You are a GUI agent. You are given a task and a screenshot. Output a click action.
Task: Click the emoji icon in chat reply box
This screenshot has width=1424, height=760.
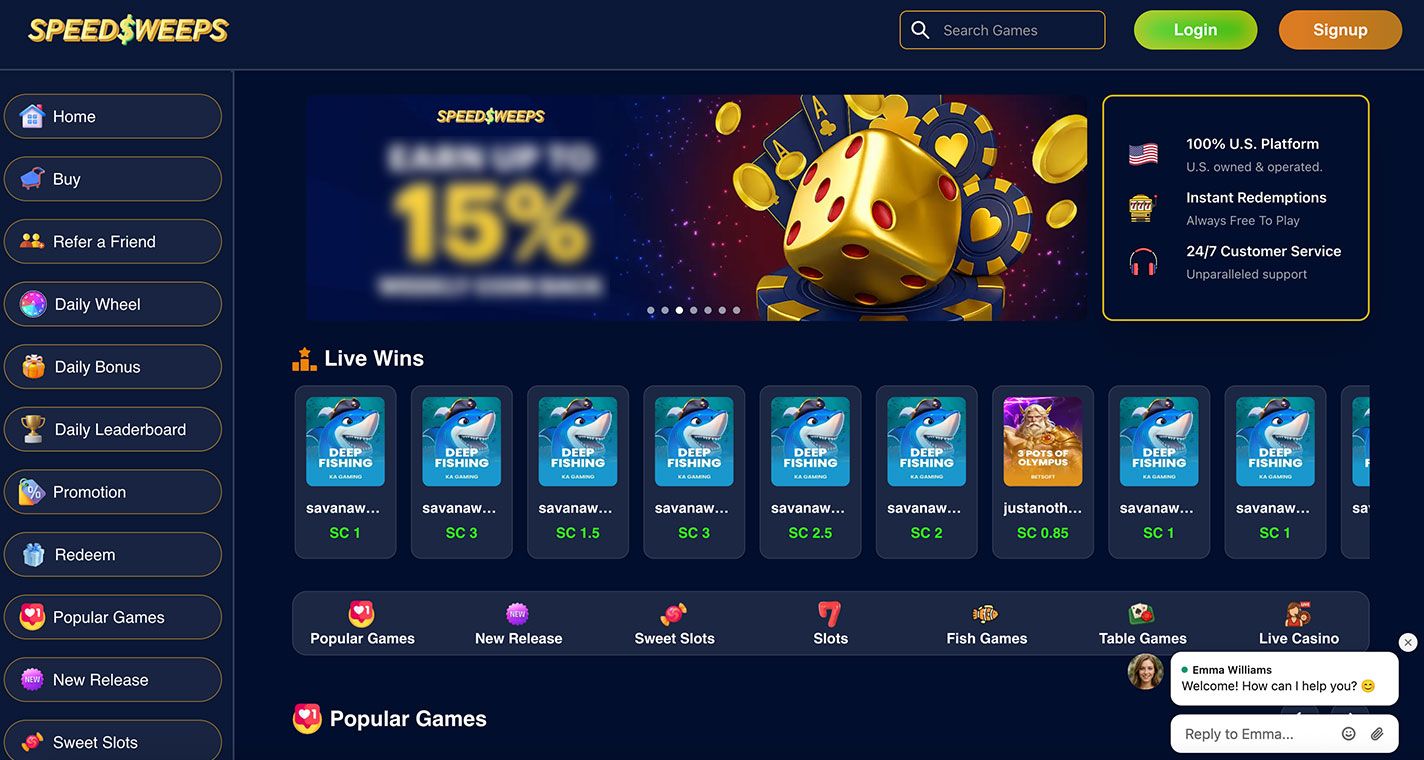(x=1348, y=734)
